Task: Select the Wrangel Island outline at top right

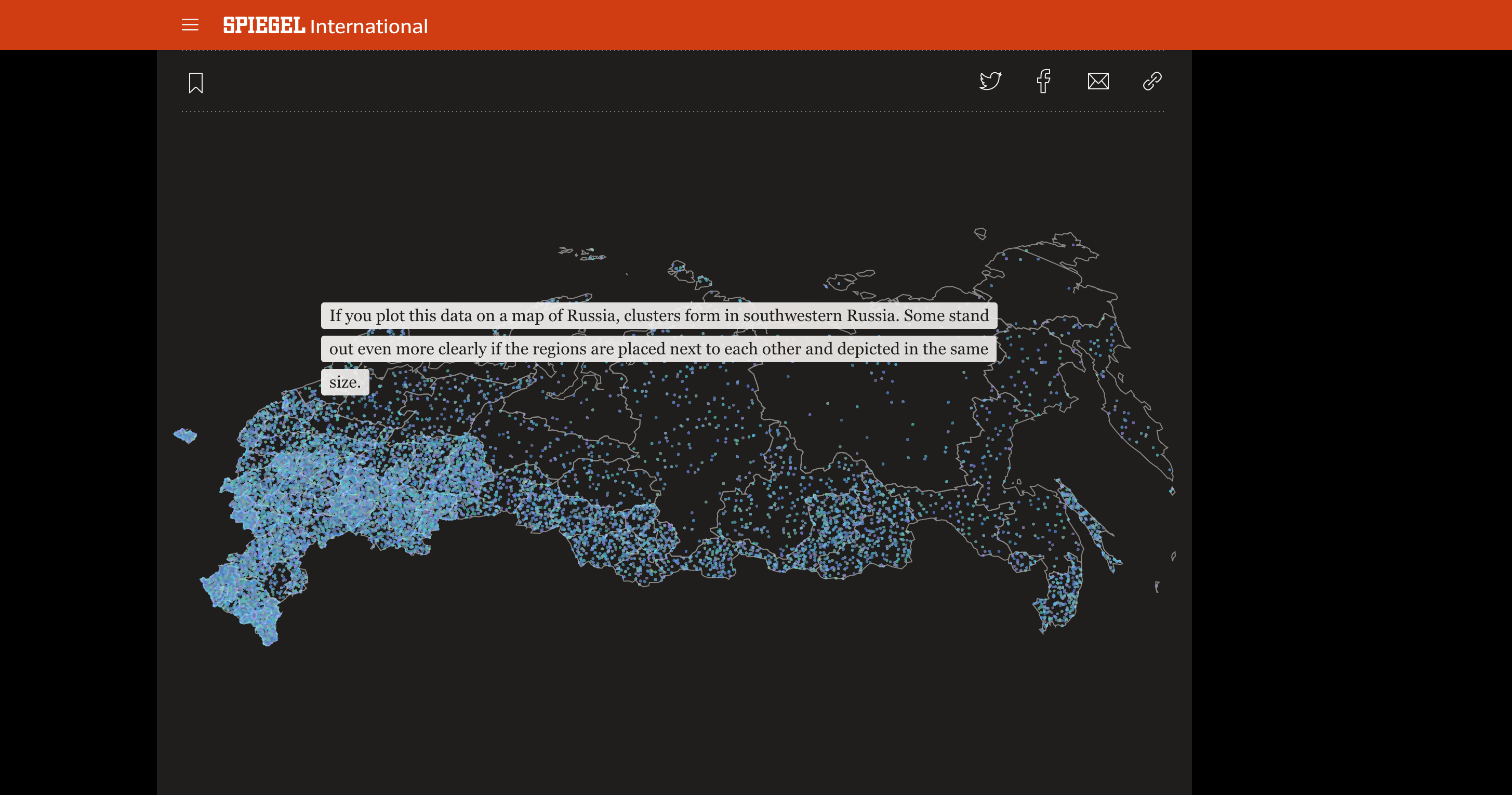Action: (980, 233)
